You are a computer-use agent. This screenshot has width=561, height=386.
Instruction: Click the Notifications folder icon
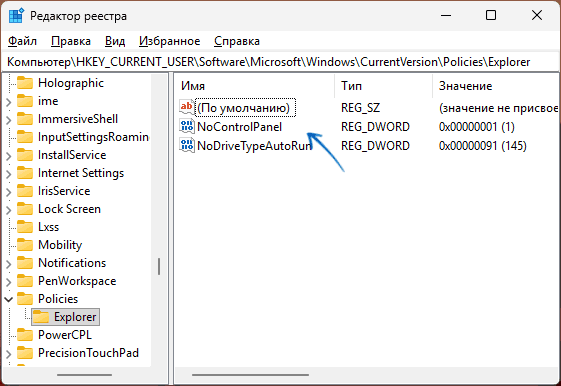[25, 263]
